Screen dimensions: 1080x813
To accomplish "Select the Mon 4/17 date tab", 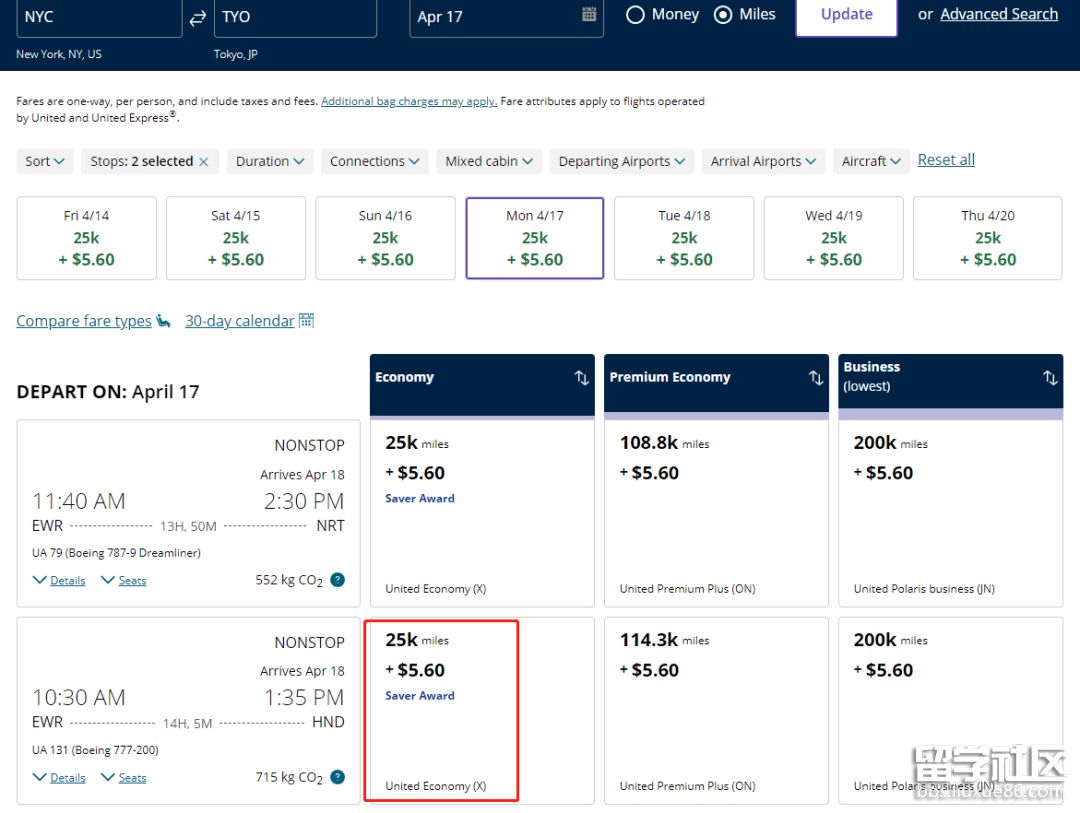I will click(534, 238).
